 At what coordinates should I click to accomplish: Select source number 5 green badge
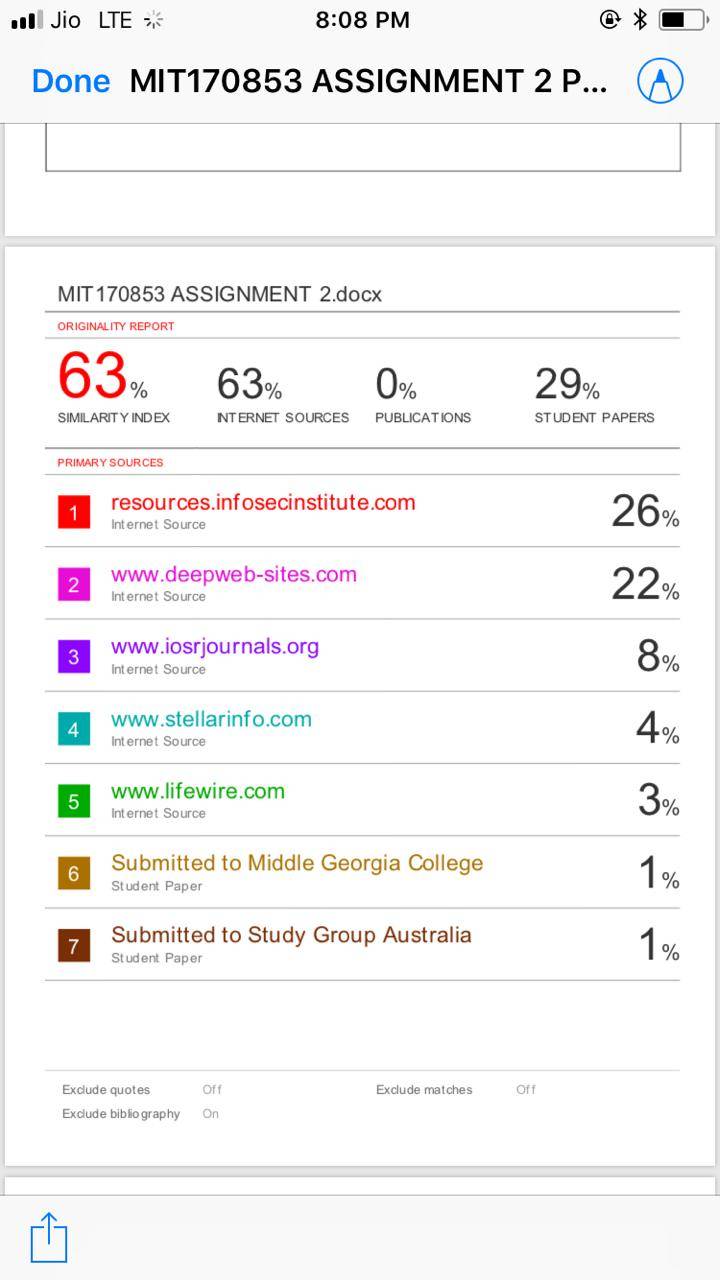pyautogui.click(x=74, y=801)
